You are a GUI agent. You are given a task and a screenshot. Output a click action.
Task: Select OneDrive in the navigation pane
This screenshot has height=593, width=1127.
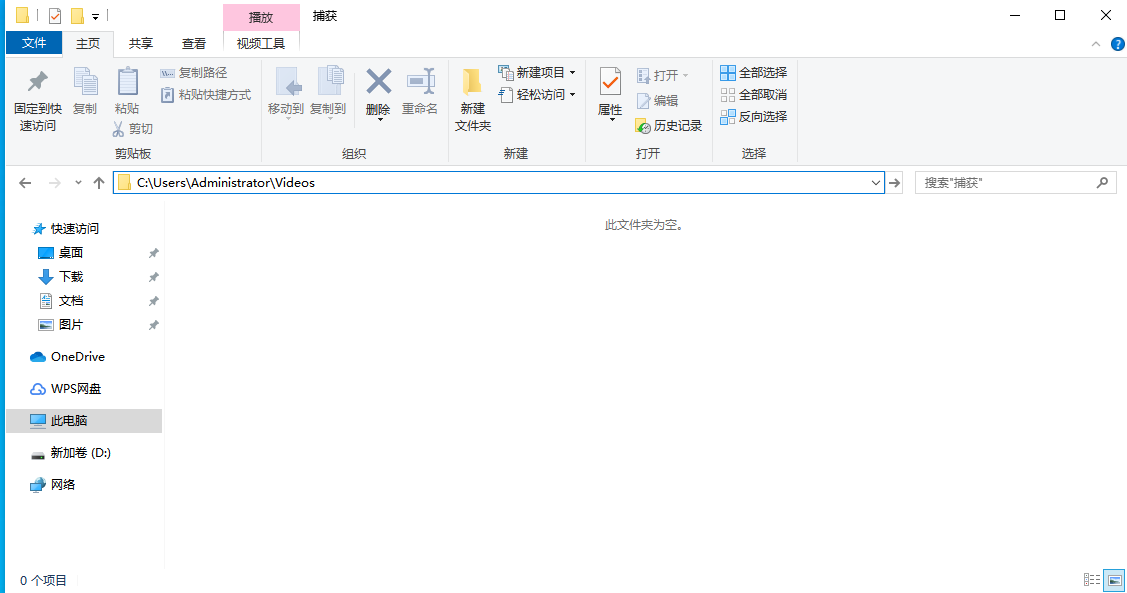coord(68,357)
